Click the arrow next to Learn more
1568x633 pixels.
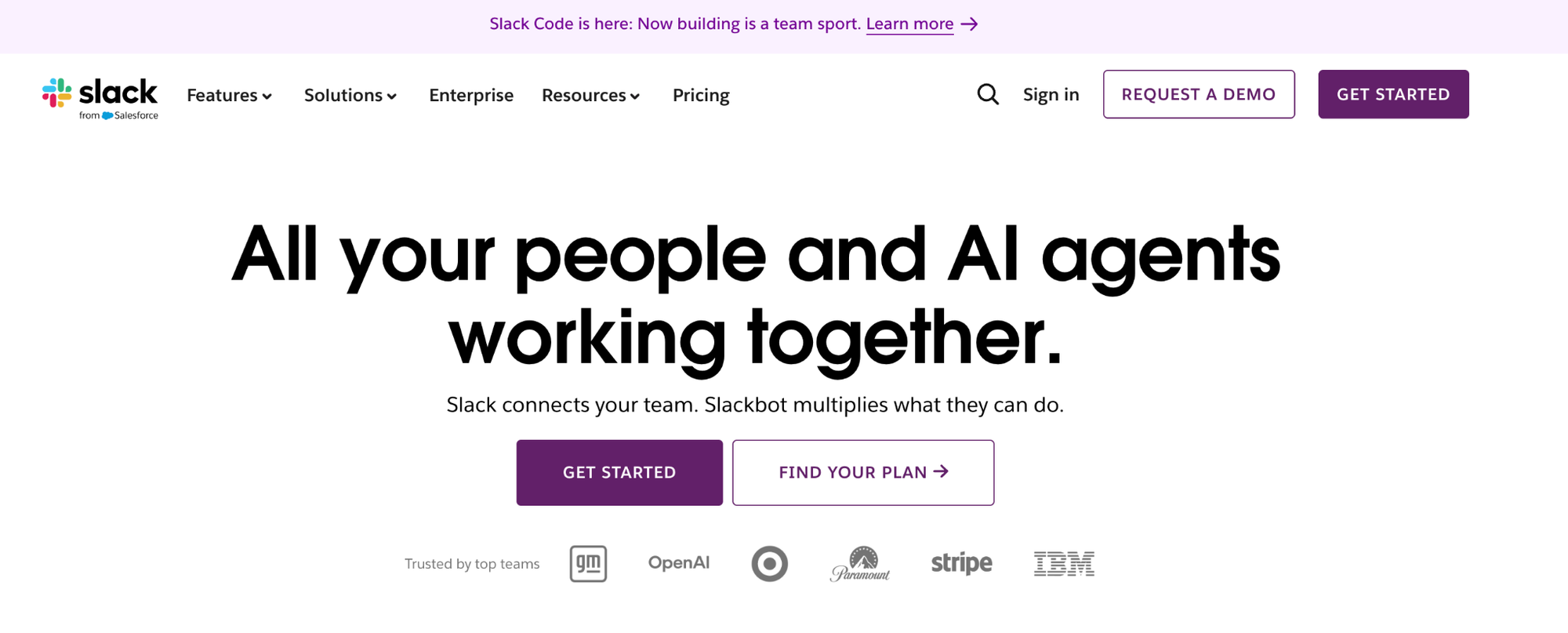click(x=970, y=24)
